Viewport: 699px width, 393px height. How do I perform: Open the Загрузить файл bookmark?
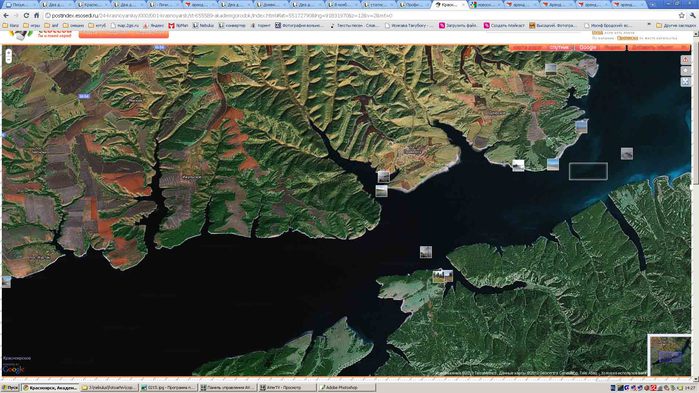coord(458,26)
